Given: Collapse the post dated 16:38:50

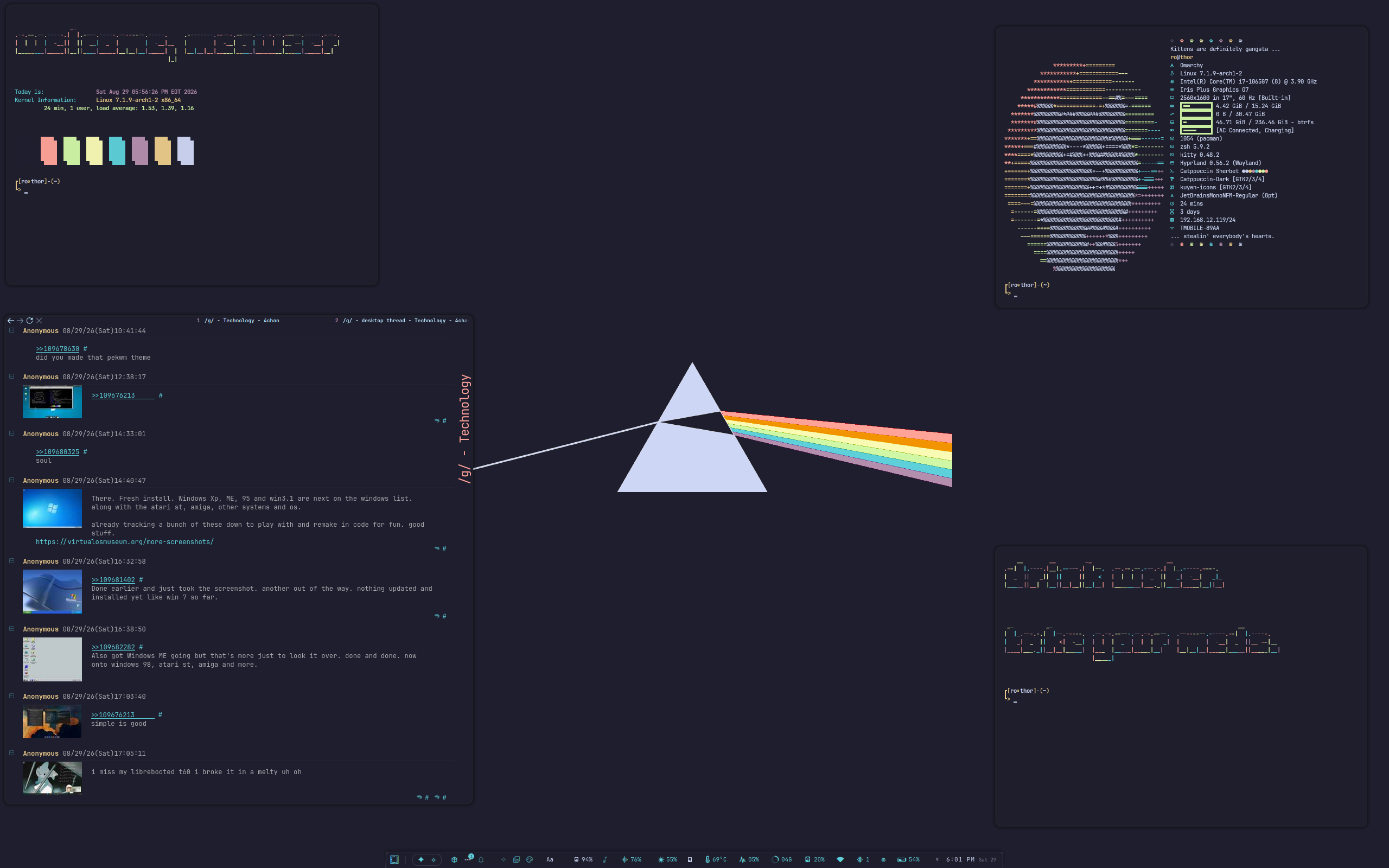Looking at the screenshot, I should [x=11, y=628].
